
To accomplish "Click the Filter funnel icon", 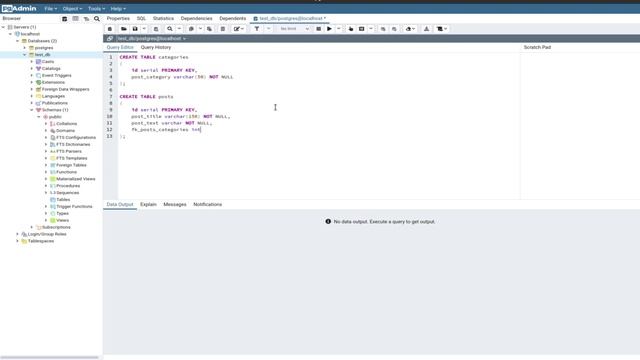I will tap(257, 29).
